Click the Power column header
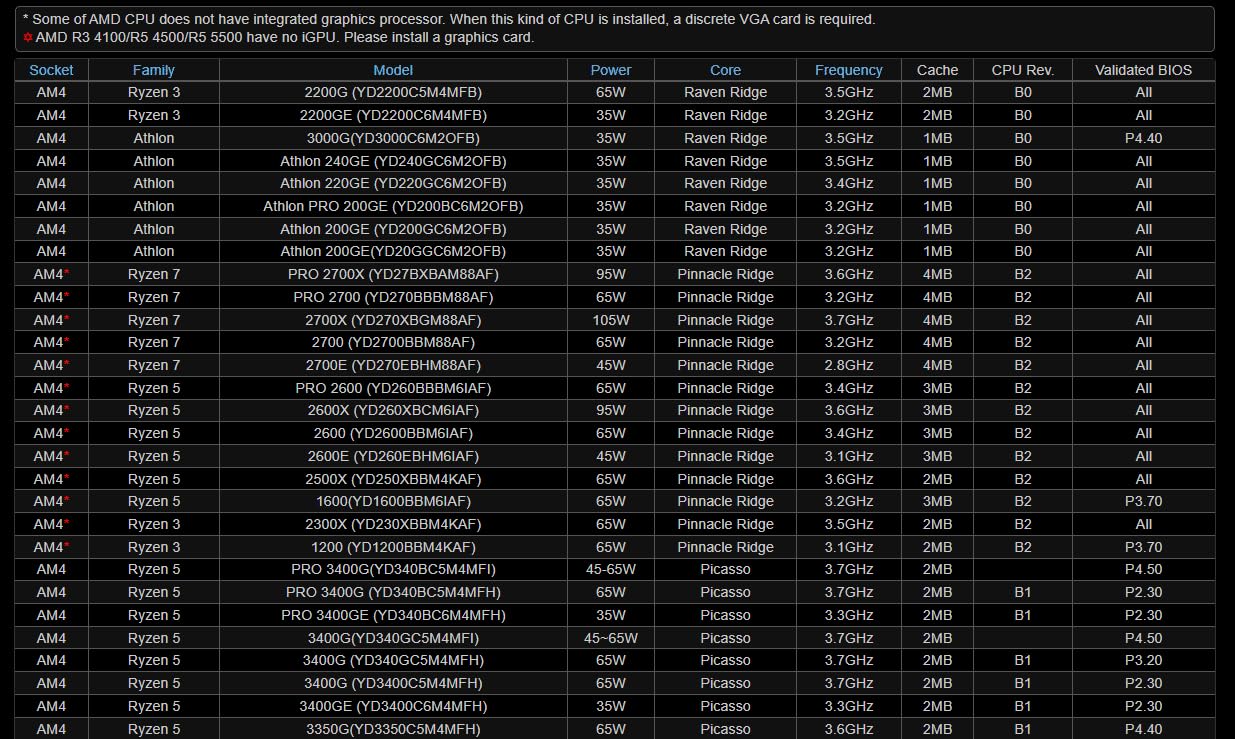This screenshot has width=1235, height=739. click(610, 70)
